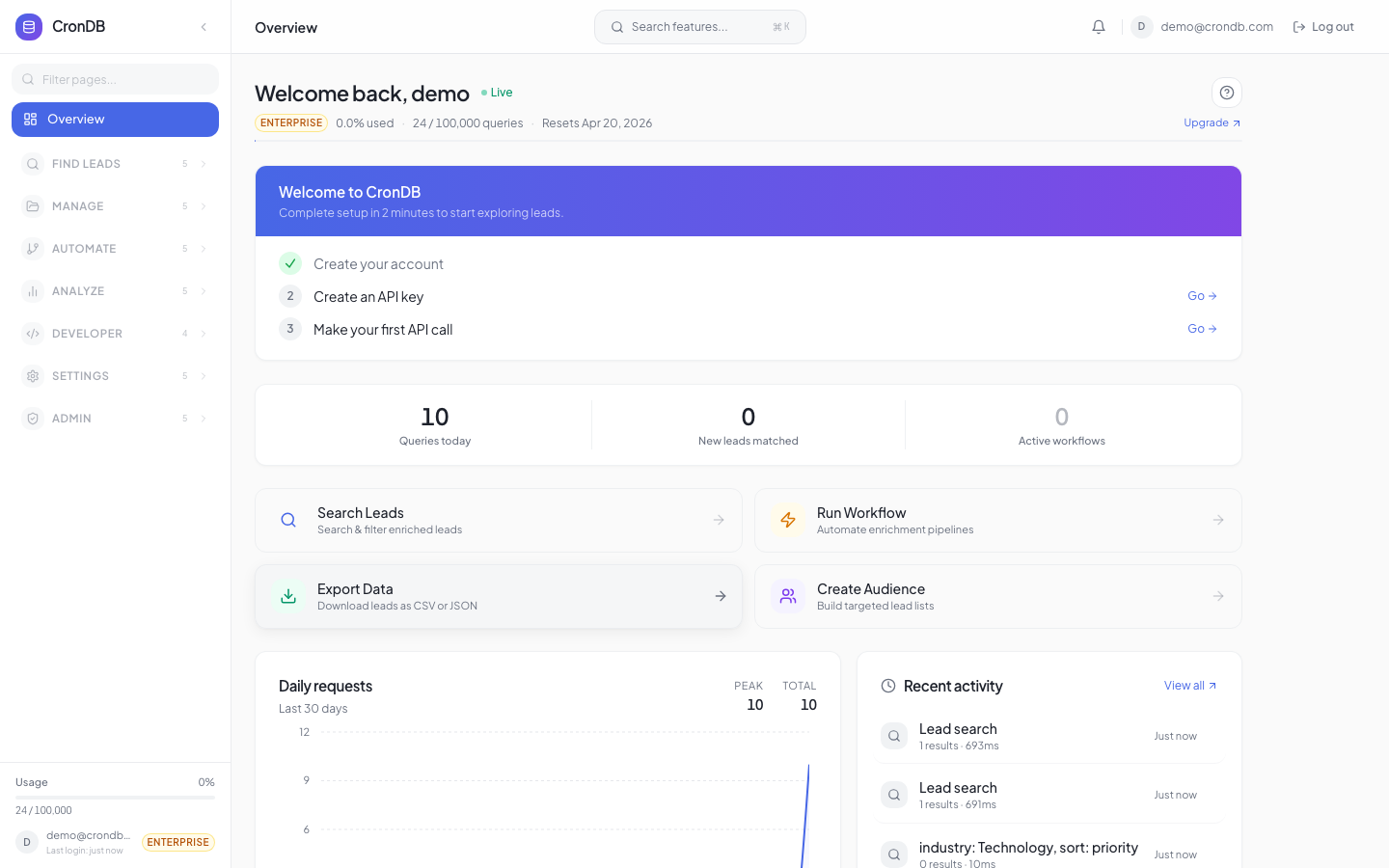
Task: Click step 3 circle for first API call
Action: coord(290,329)
